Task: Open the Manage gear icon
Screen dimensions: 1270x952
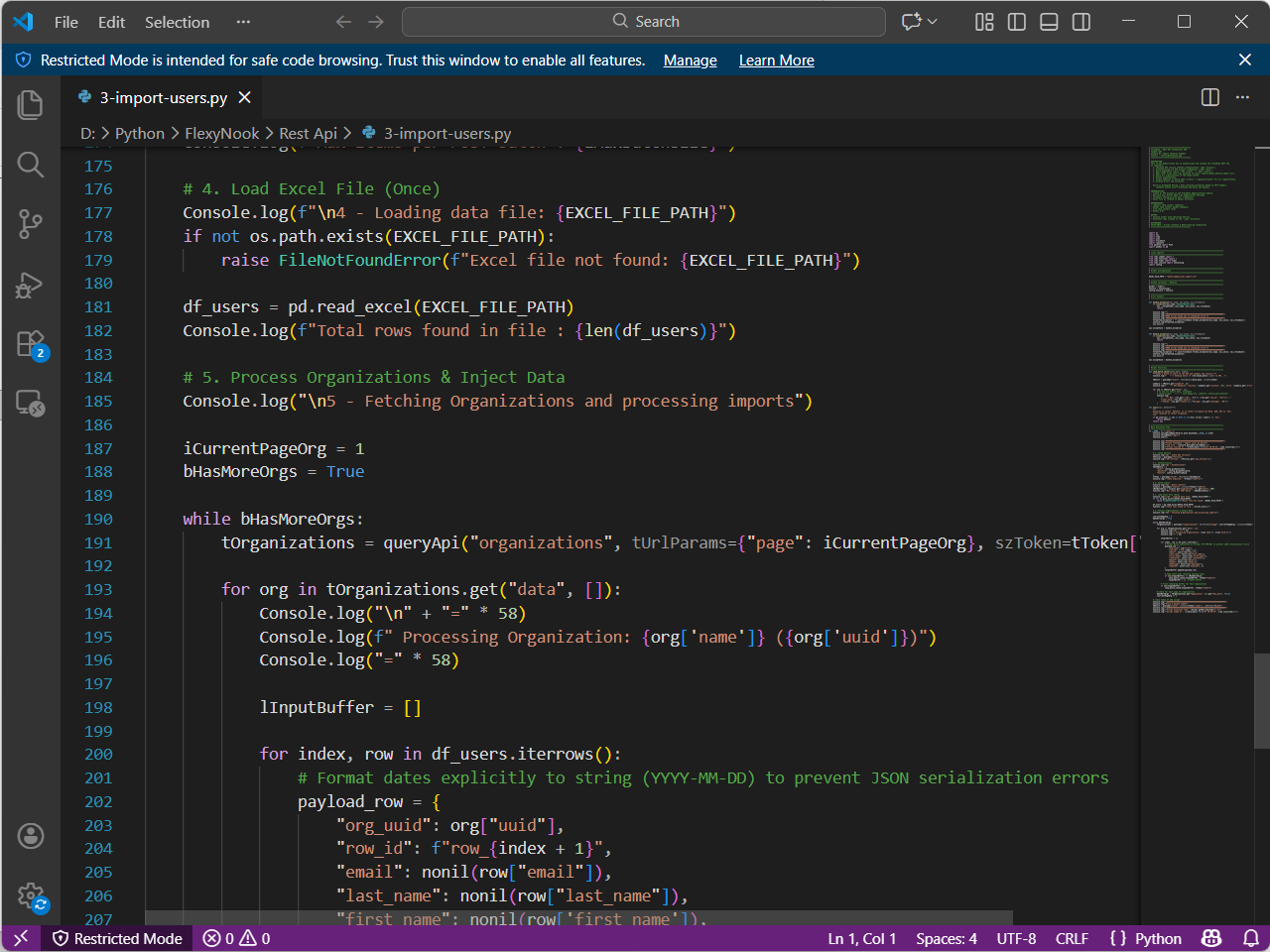Action: (x=31, y=896)
